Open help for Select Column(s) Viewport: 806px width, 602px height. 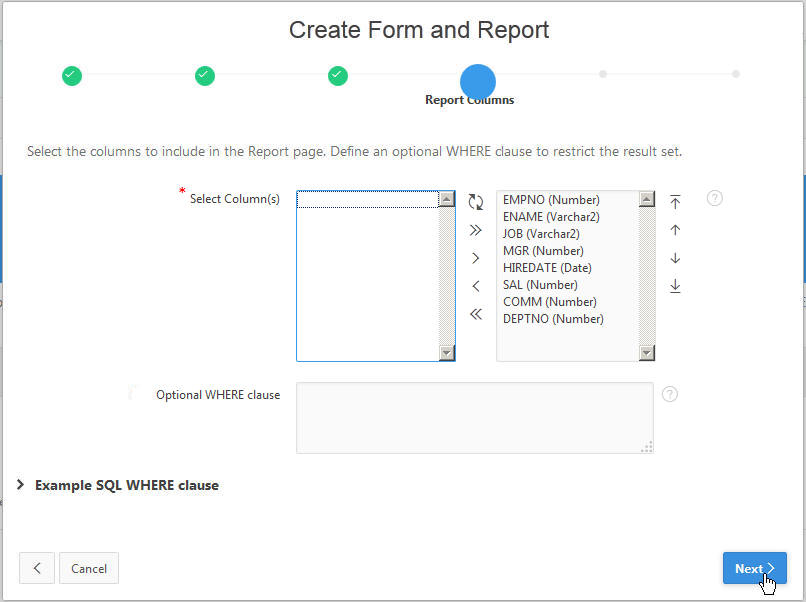click(x=714, y=198)
